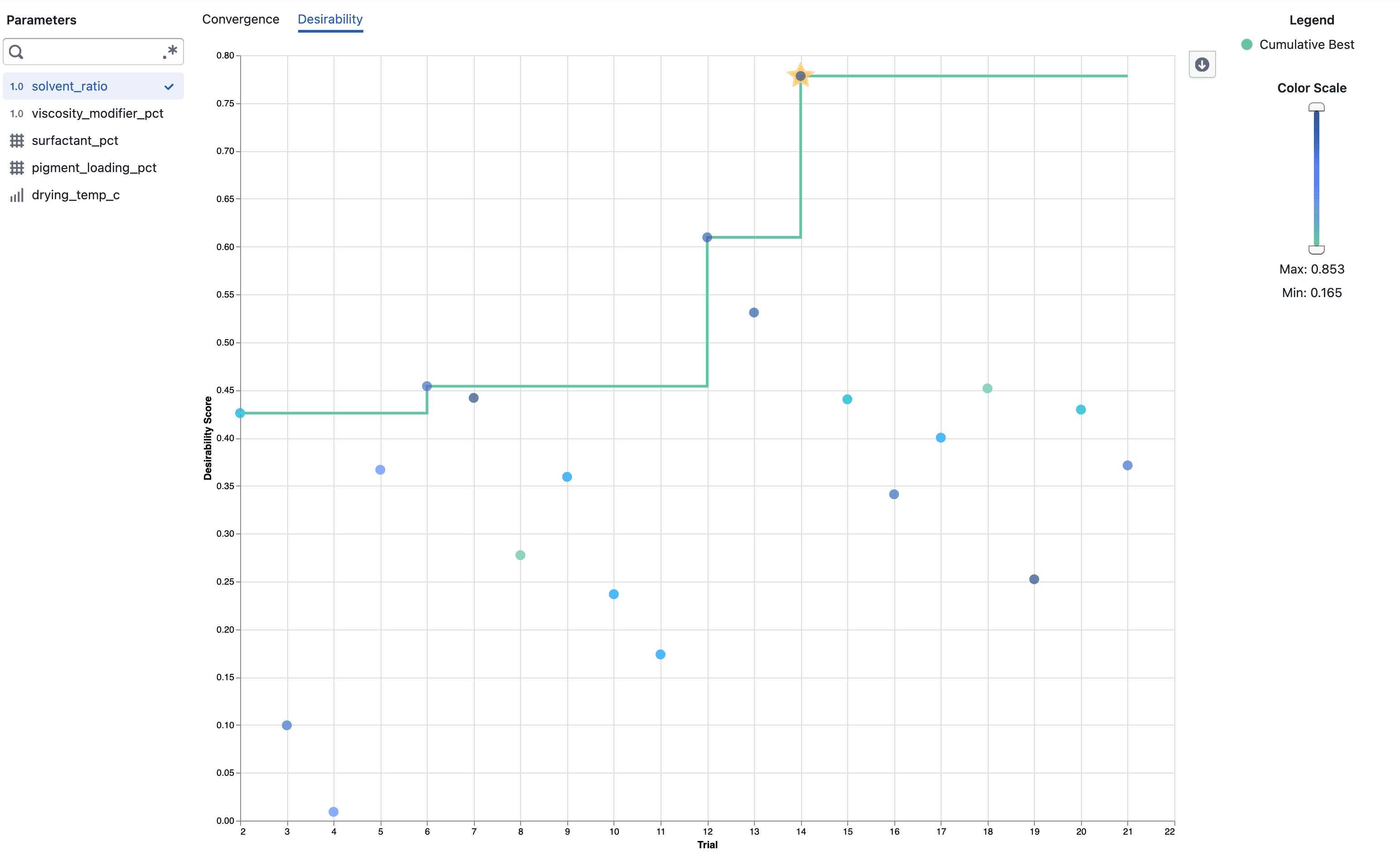Click the Max: 0.853 value
The image size is (1400, 865).
coord(1311,269)
